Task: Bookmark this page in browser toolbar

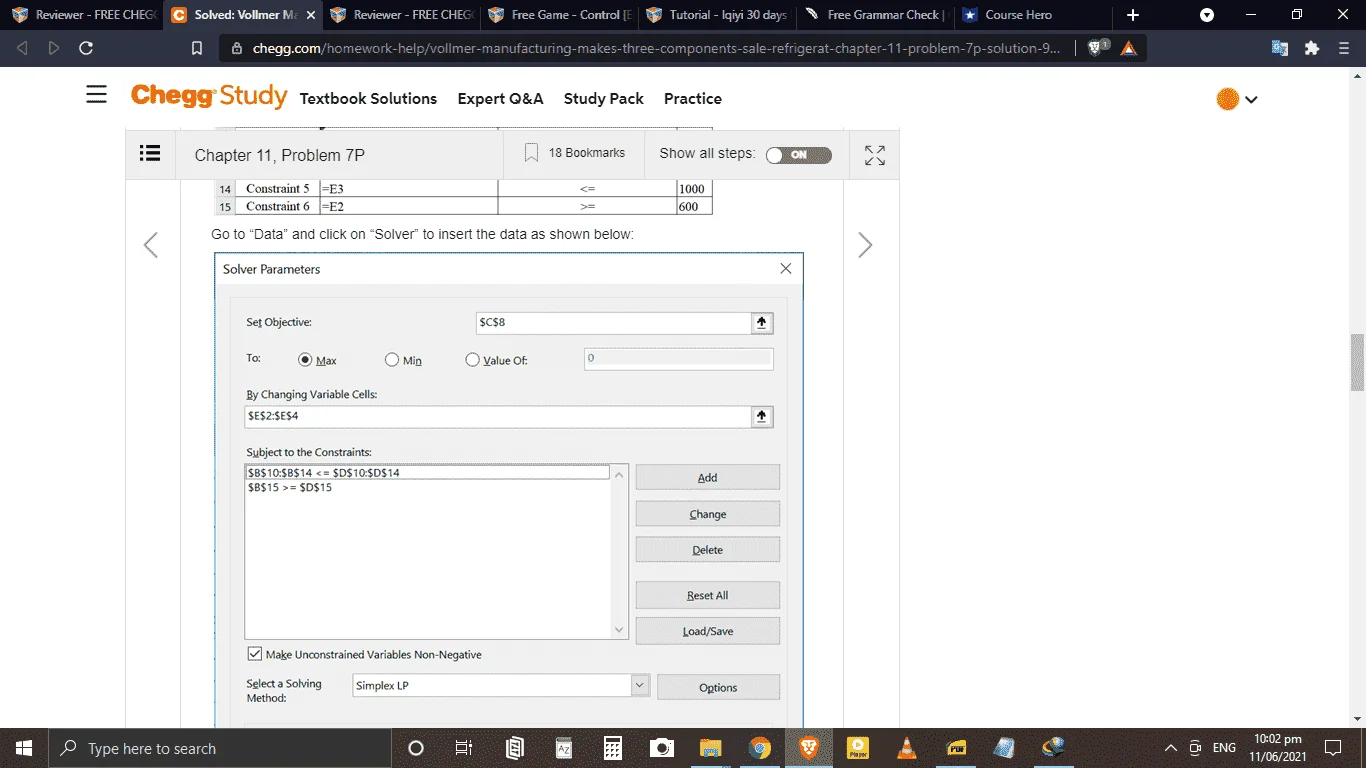Action: (x=197, y=48)
